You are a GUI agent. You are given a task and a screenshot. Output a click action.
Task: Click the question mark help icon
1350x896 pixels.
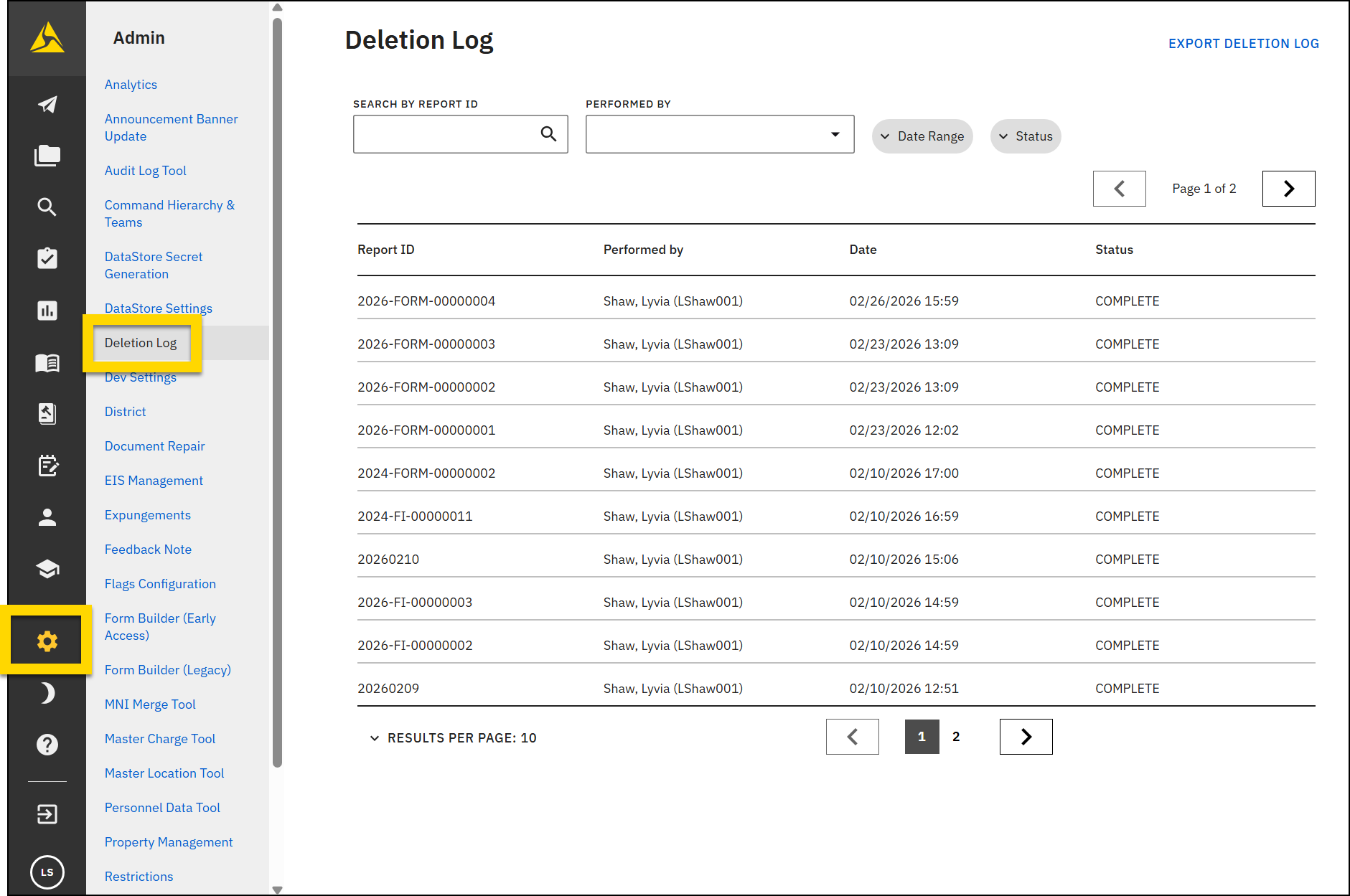click(x=47, y=745)
